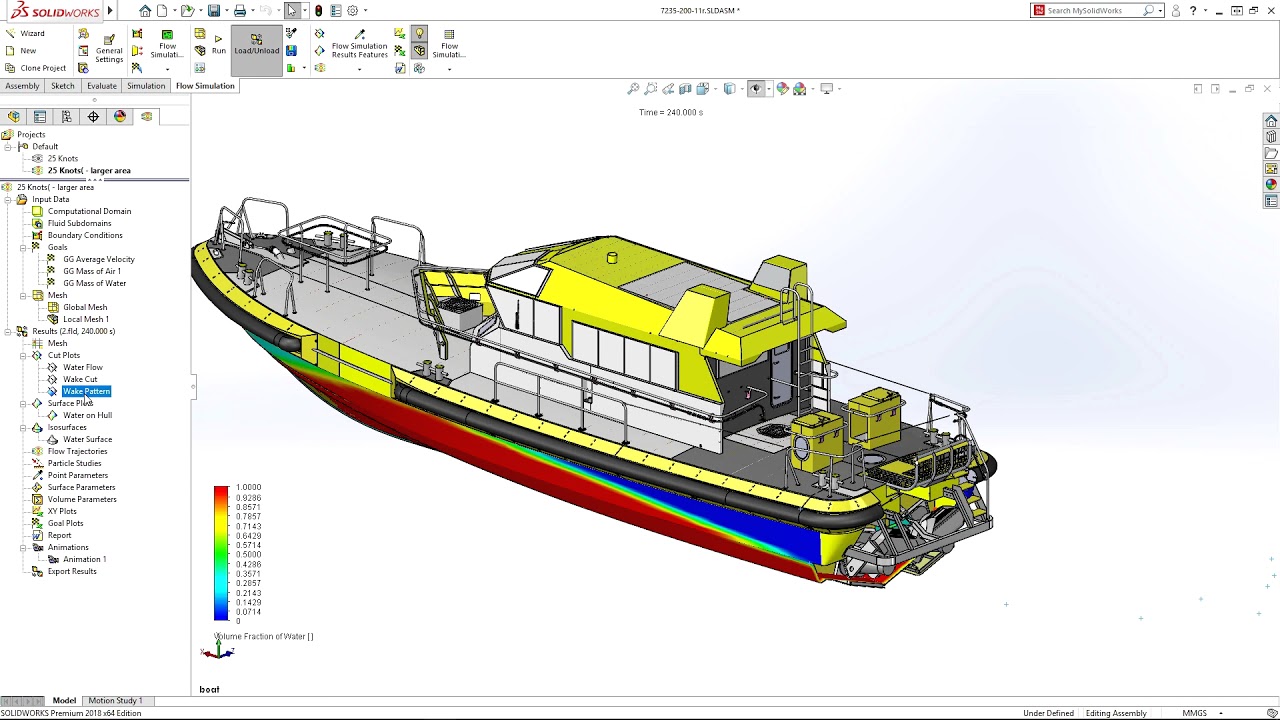
Task: Click the New project command in the ribbon
Action: point(20,50)
